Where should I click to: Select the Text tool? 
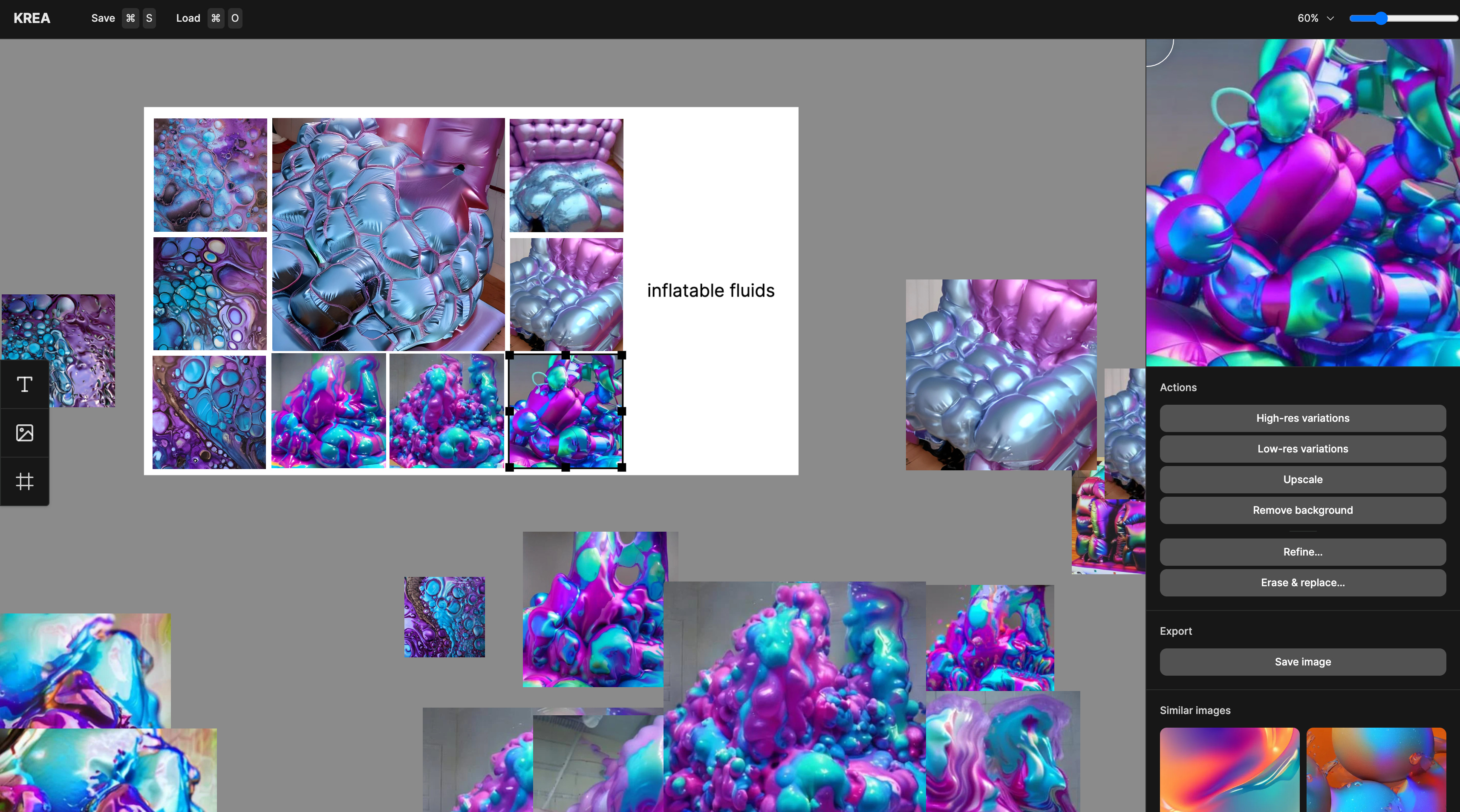pyautogui.click(x=24, y=385)
